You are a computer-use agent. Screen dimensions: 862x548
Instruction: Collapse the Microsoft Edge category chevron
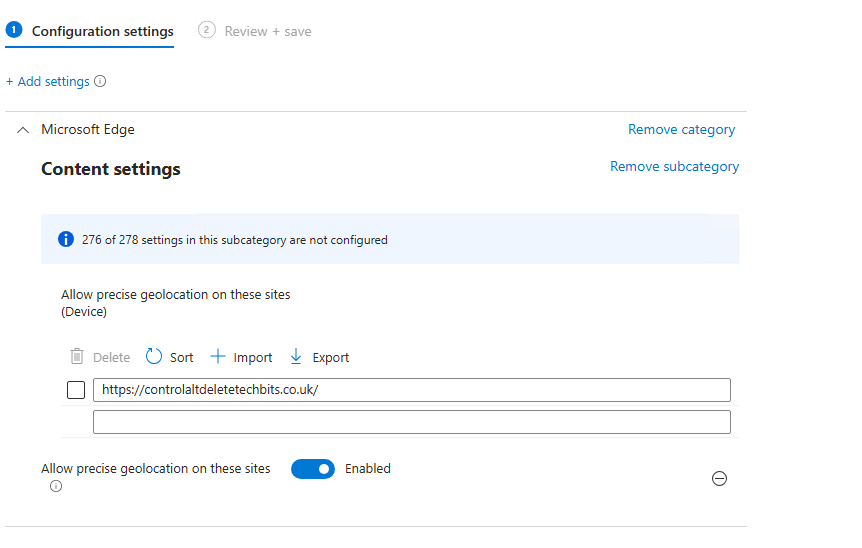[x=23, y=130]
